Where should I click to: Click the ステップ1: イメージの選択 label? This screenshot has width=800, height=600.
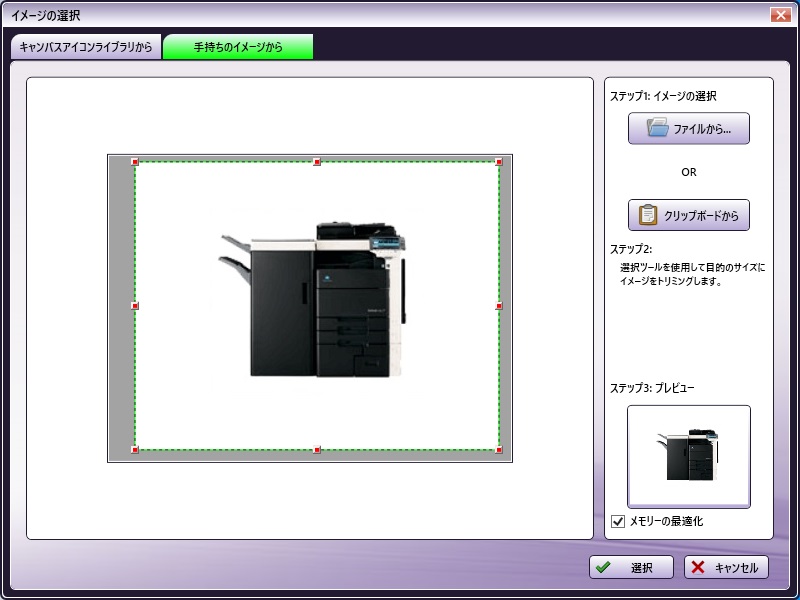point(663,96)
